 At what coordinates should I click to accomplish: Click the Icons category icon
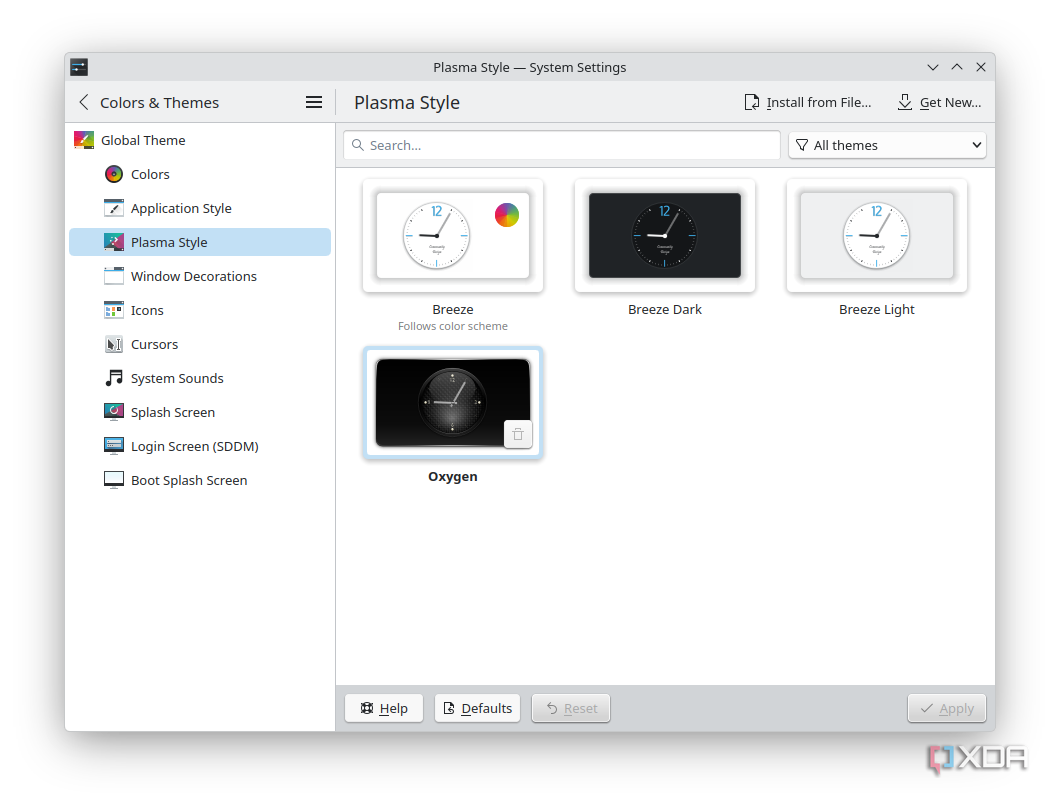(114, 310)
